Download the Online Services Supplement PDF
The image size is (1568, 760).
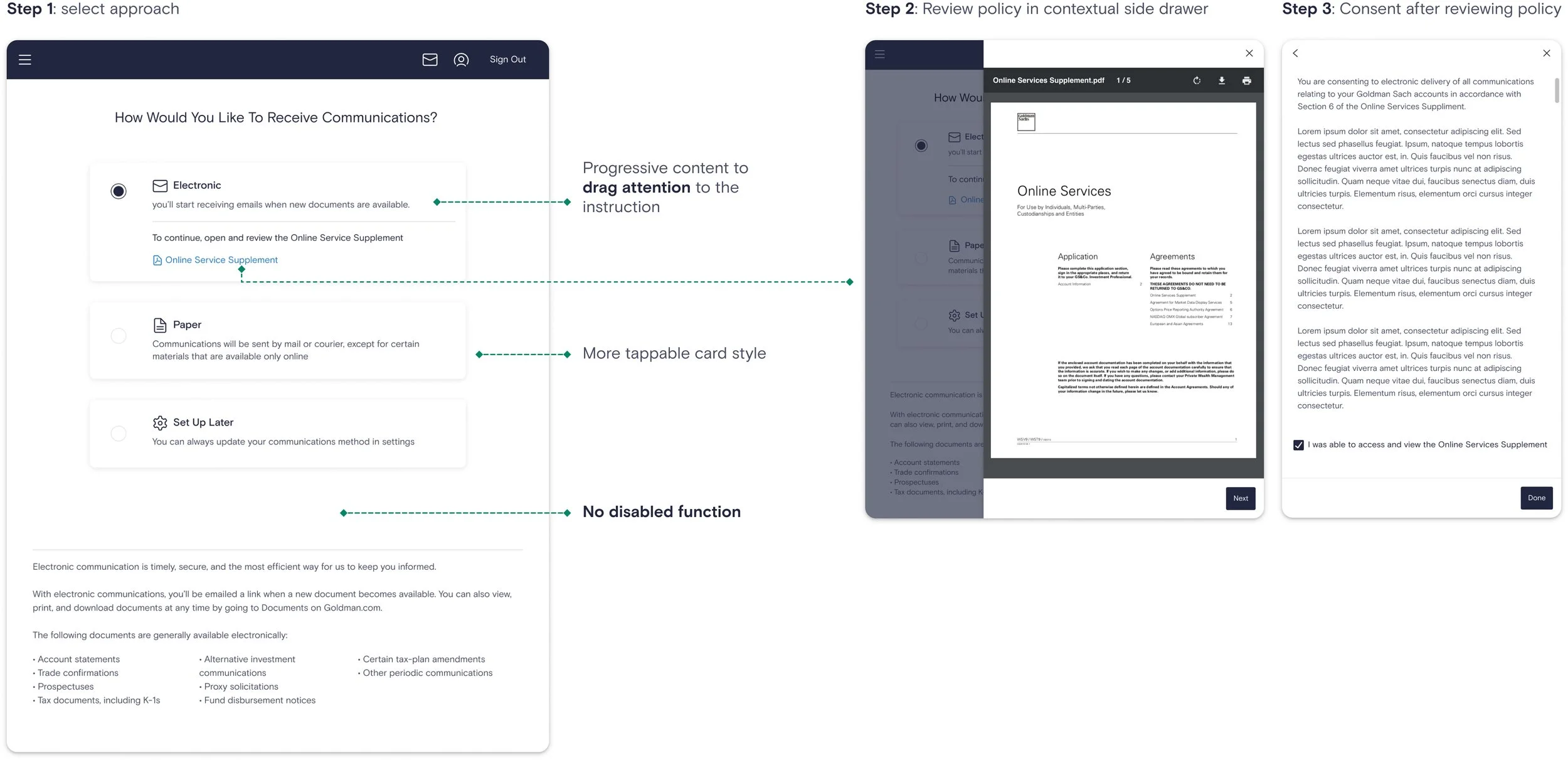point(1222,80)
